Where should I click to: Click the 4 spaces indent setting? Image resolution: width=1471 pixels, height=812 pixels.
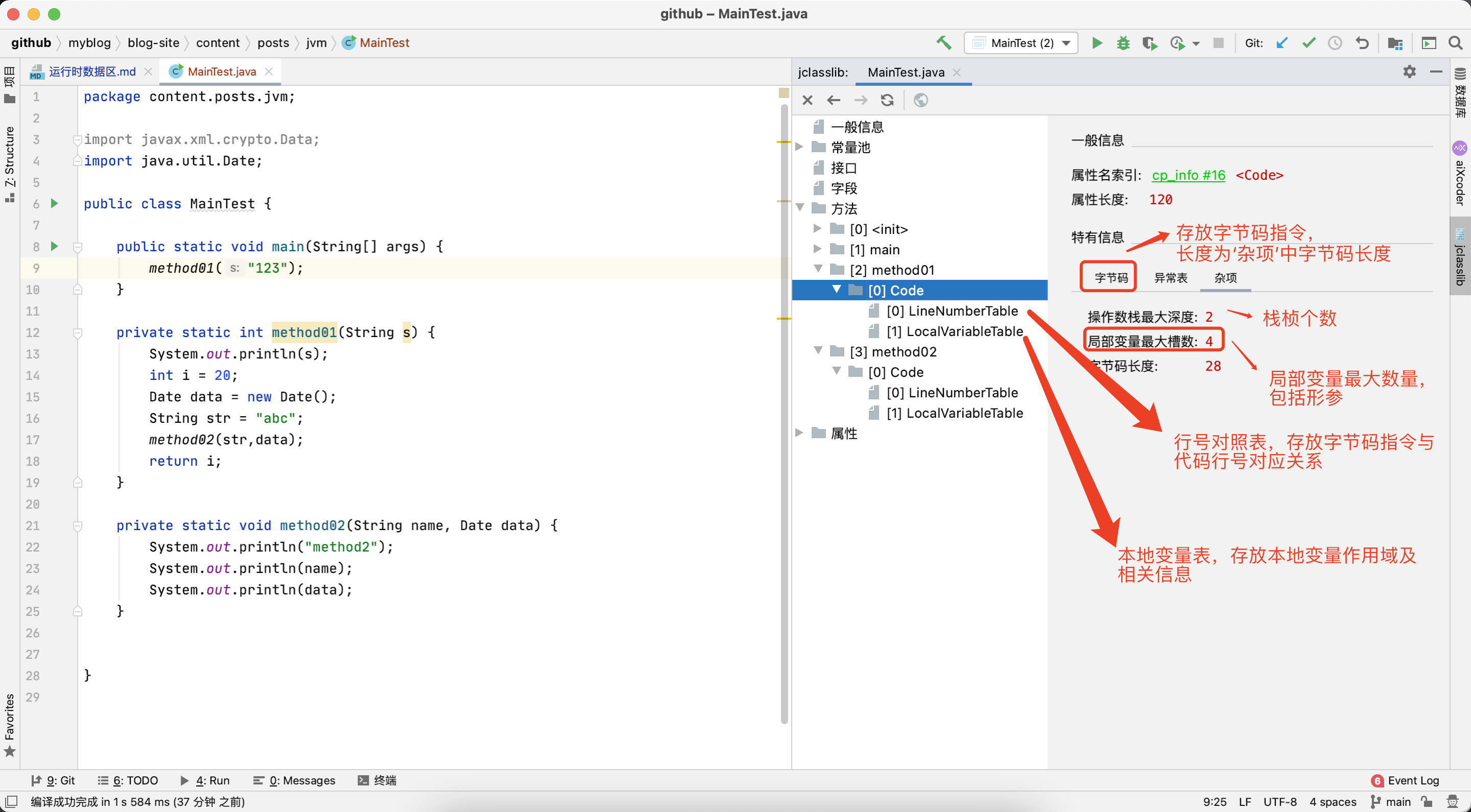tap(1332, 802)
